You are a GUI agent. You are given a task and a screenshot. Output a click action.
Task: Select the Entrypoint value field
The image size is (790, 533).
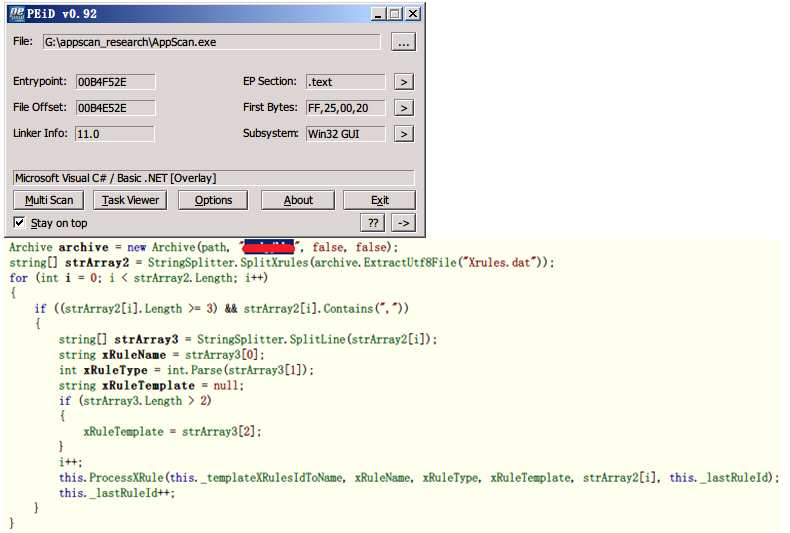pyautogui.click(x=115, y=82)
